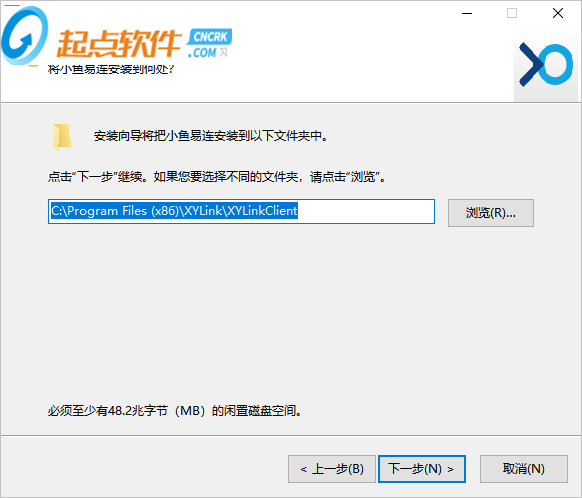Click the 点击“下一步”继续 instruction text

click(x=218, y=177)
